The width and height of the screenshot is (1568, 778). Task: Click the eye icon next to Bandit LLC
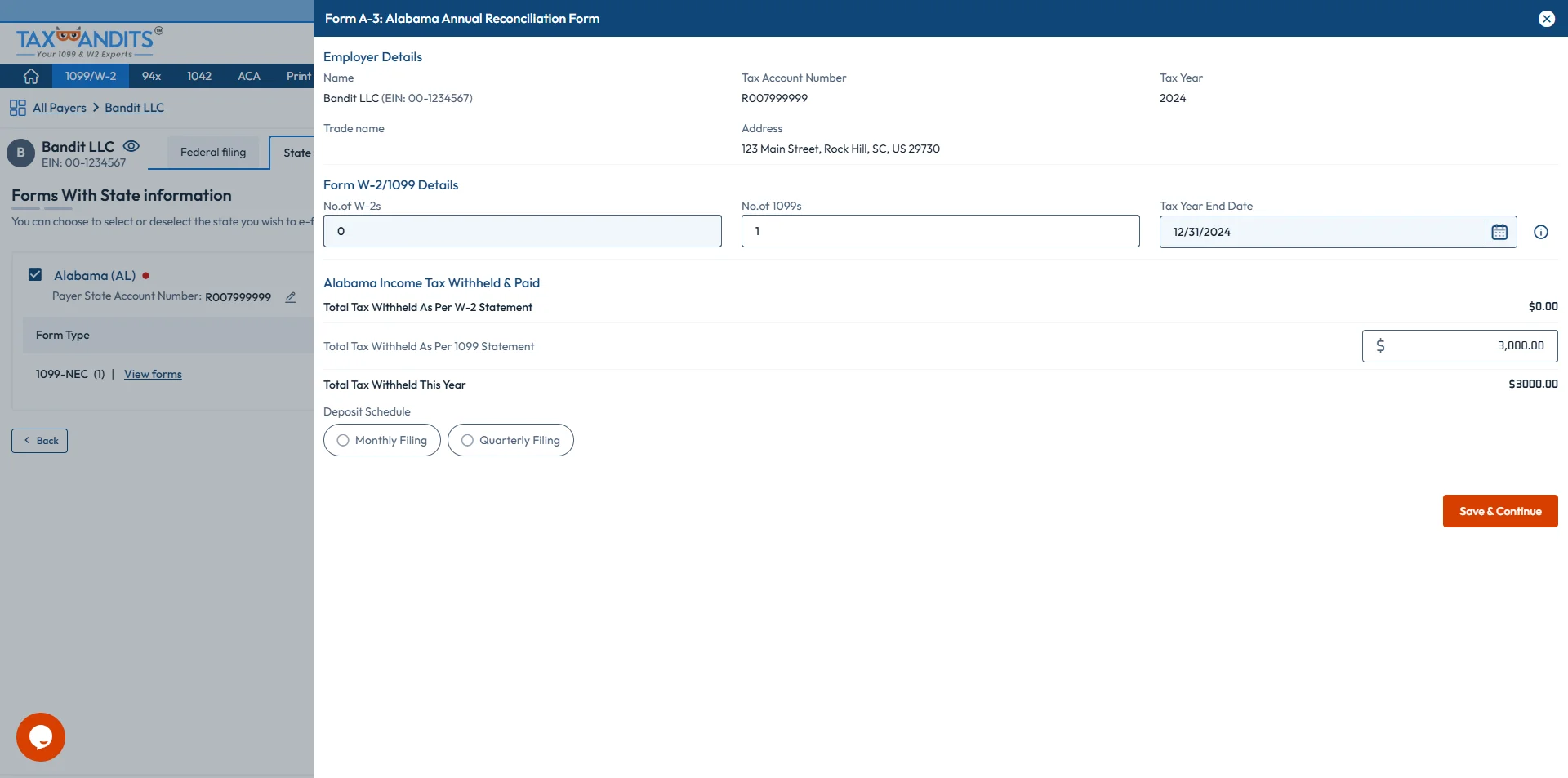click(x=131, y=146)
